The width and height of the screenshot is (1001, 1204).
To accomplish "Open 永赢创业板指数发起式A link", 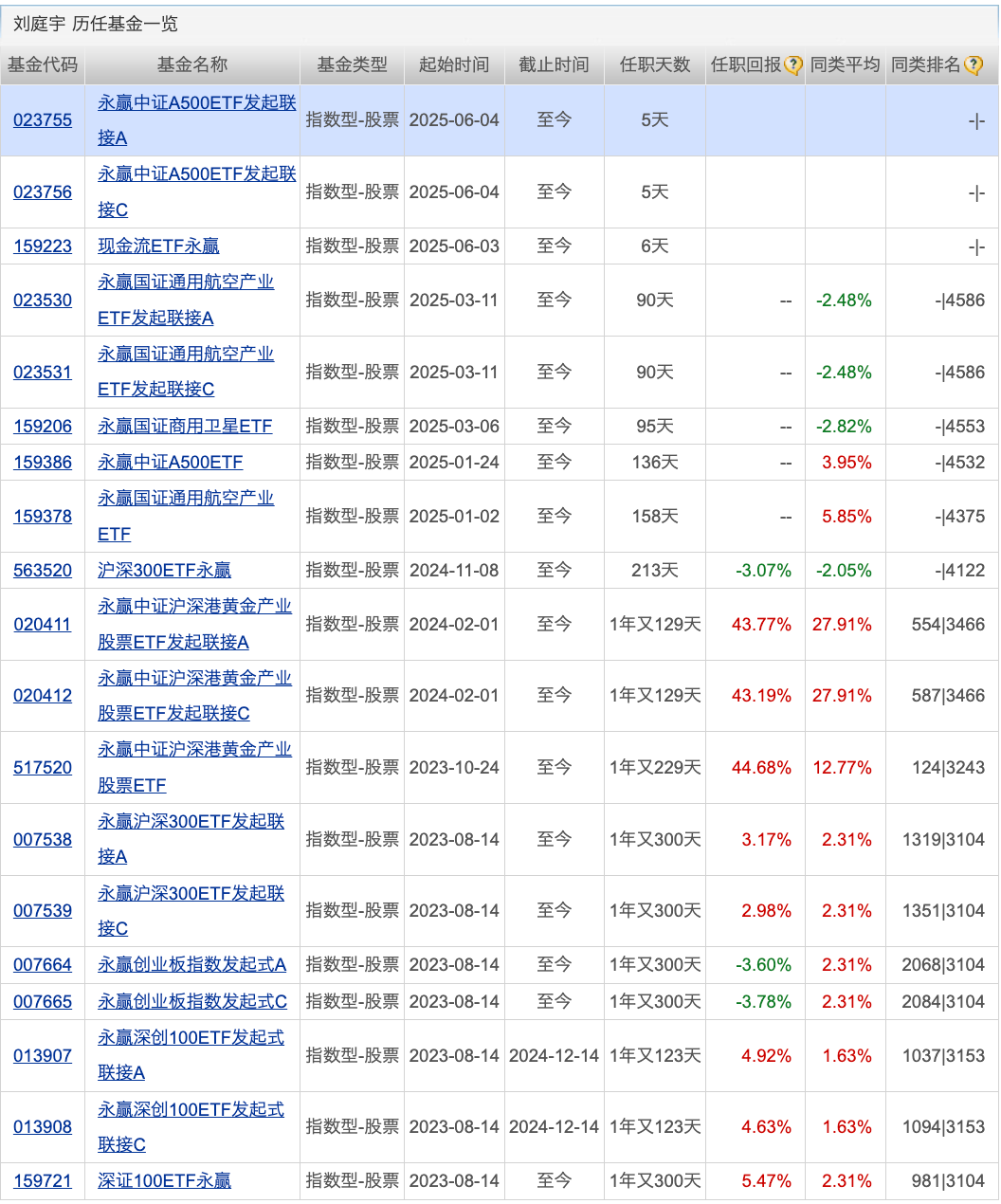I will coord(191,965).
